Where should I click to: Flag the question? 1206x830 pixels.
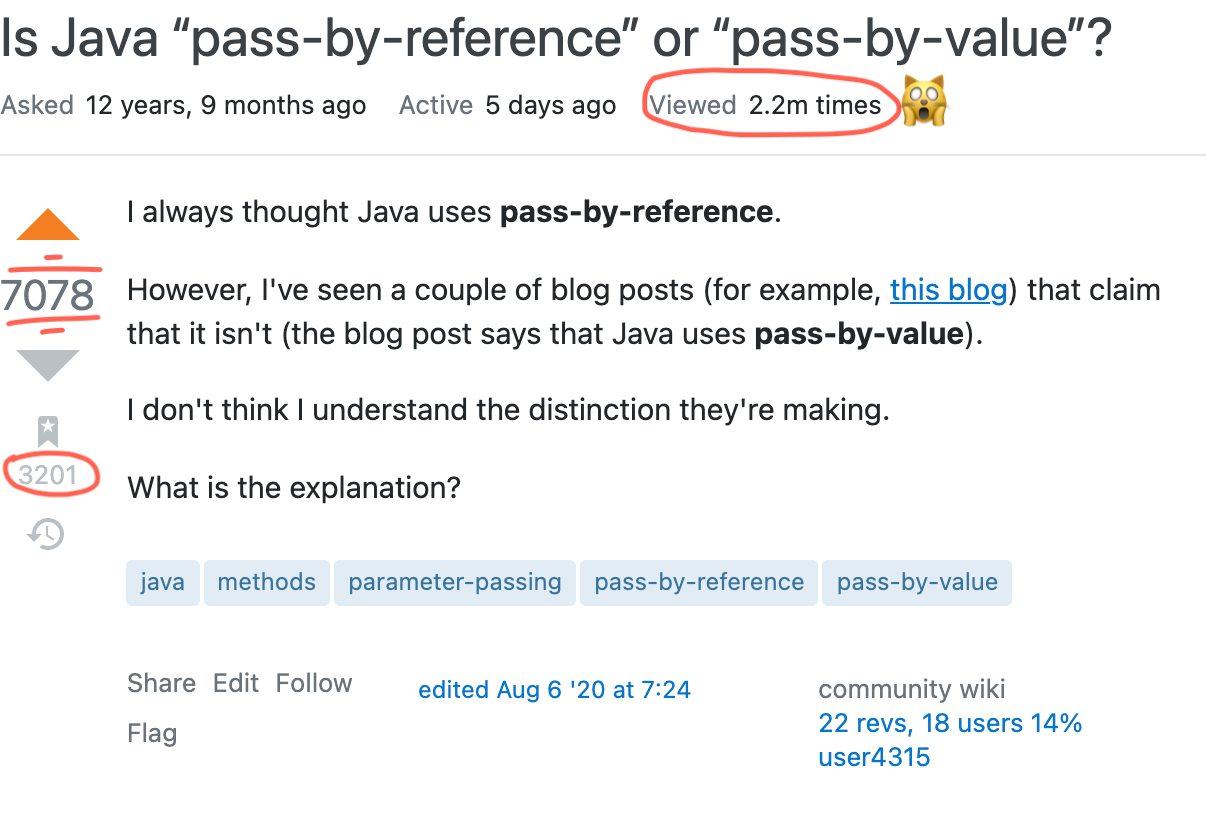[x=152, y=733]
